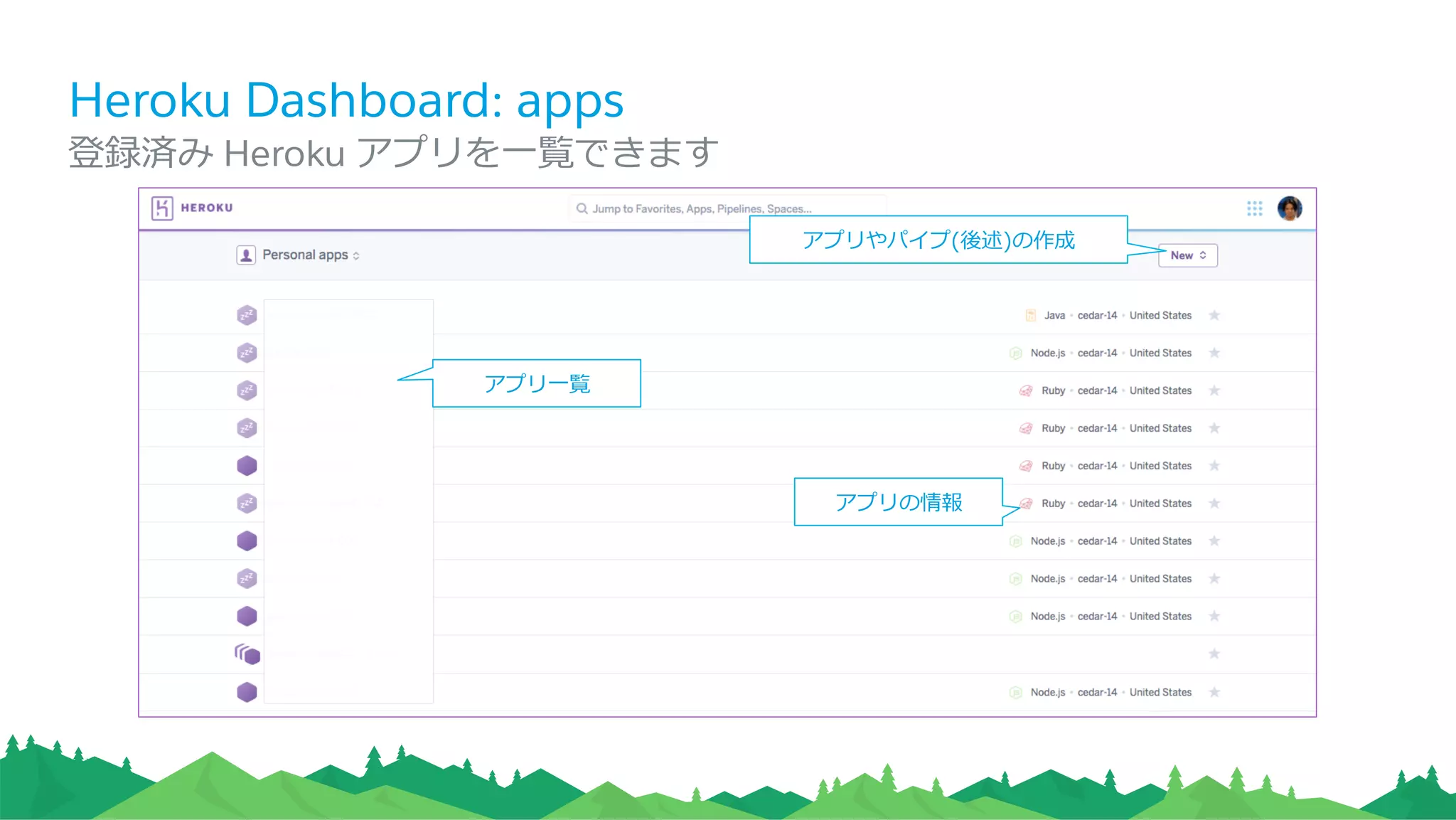
Task: Click United States in the last Node.js row
Action: point(1160,692)
